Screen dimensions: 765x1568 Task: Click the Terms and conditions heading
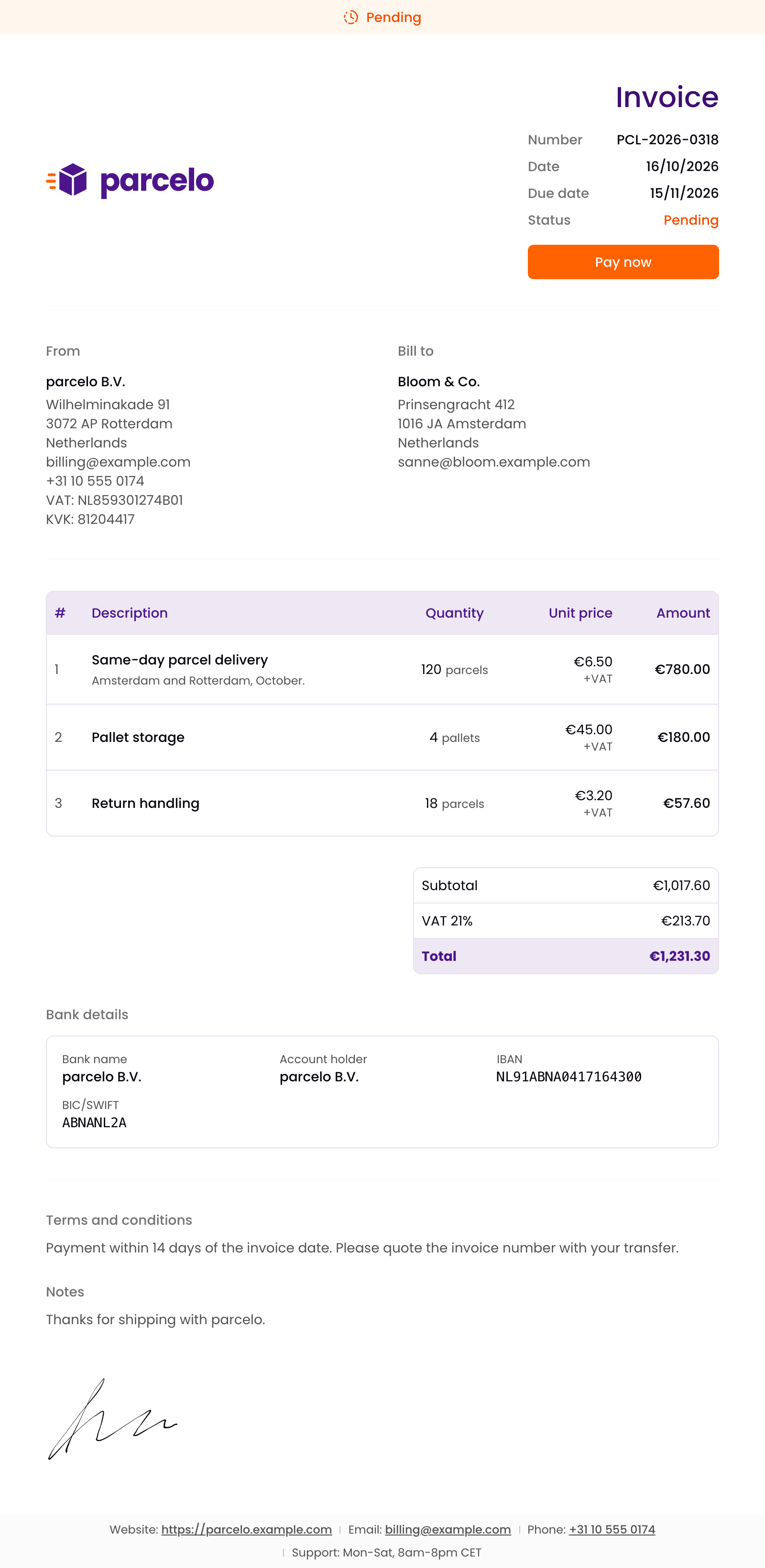119,1220
